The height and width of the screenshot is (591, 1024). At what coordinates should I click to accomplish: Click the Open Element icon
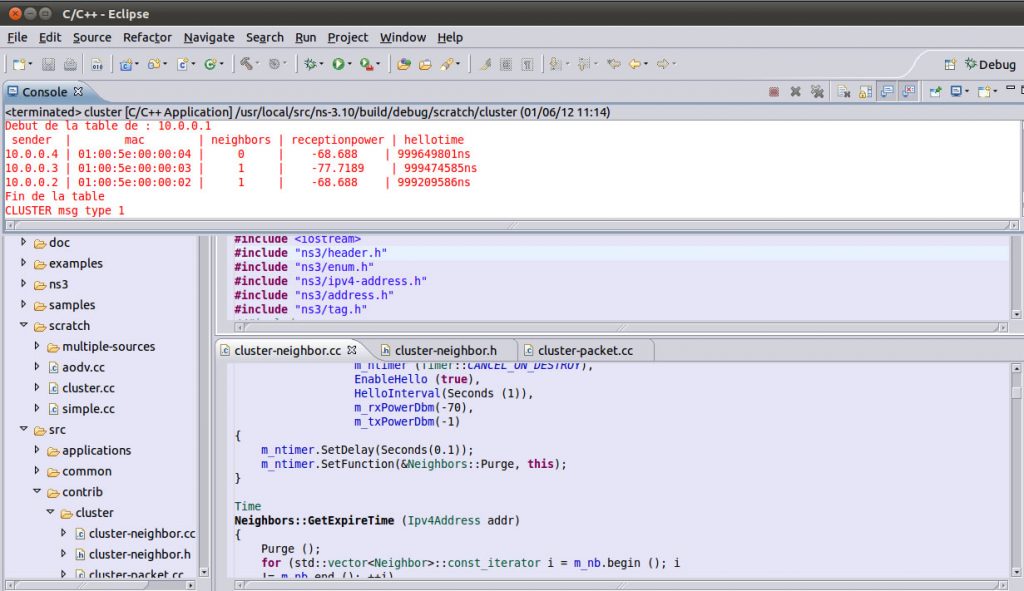(404, 64)
